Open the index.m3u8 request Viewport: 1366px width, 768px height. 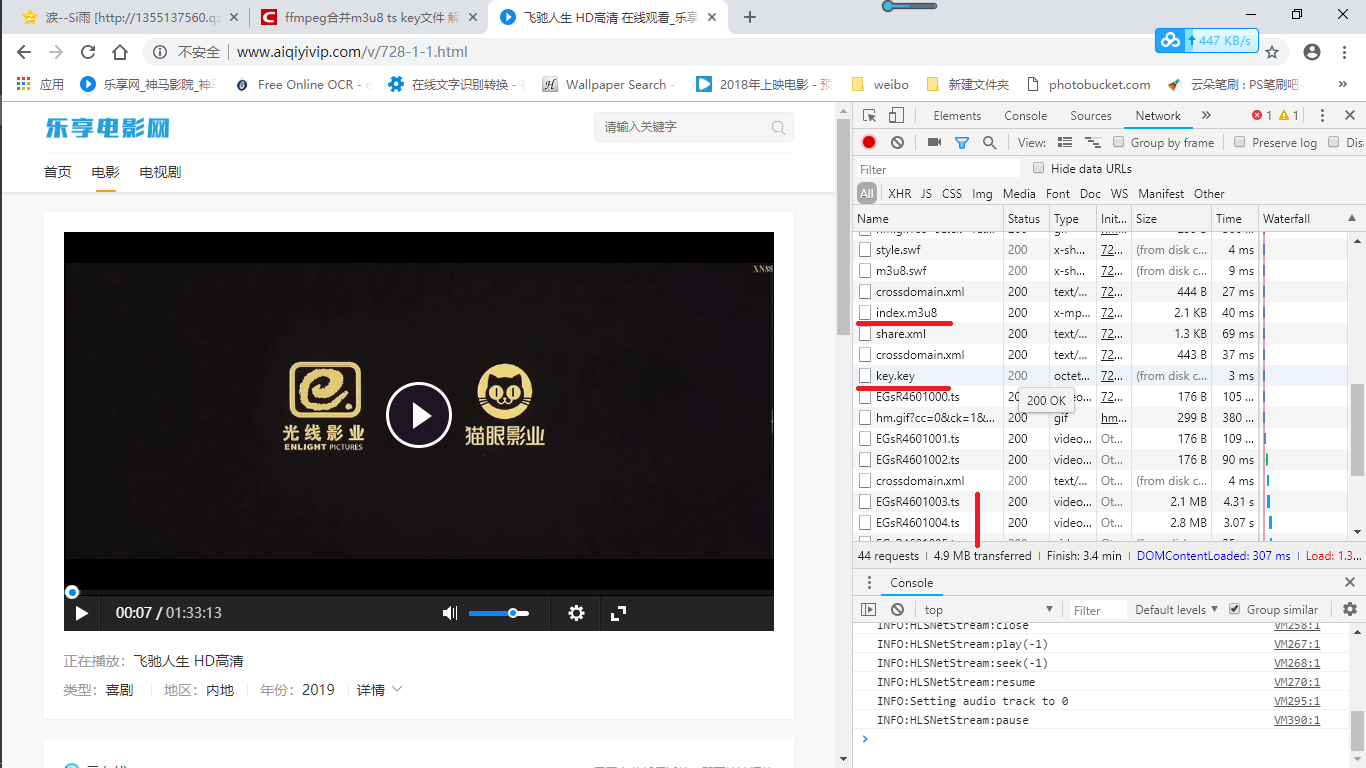click(x=906, y=313)
